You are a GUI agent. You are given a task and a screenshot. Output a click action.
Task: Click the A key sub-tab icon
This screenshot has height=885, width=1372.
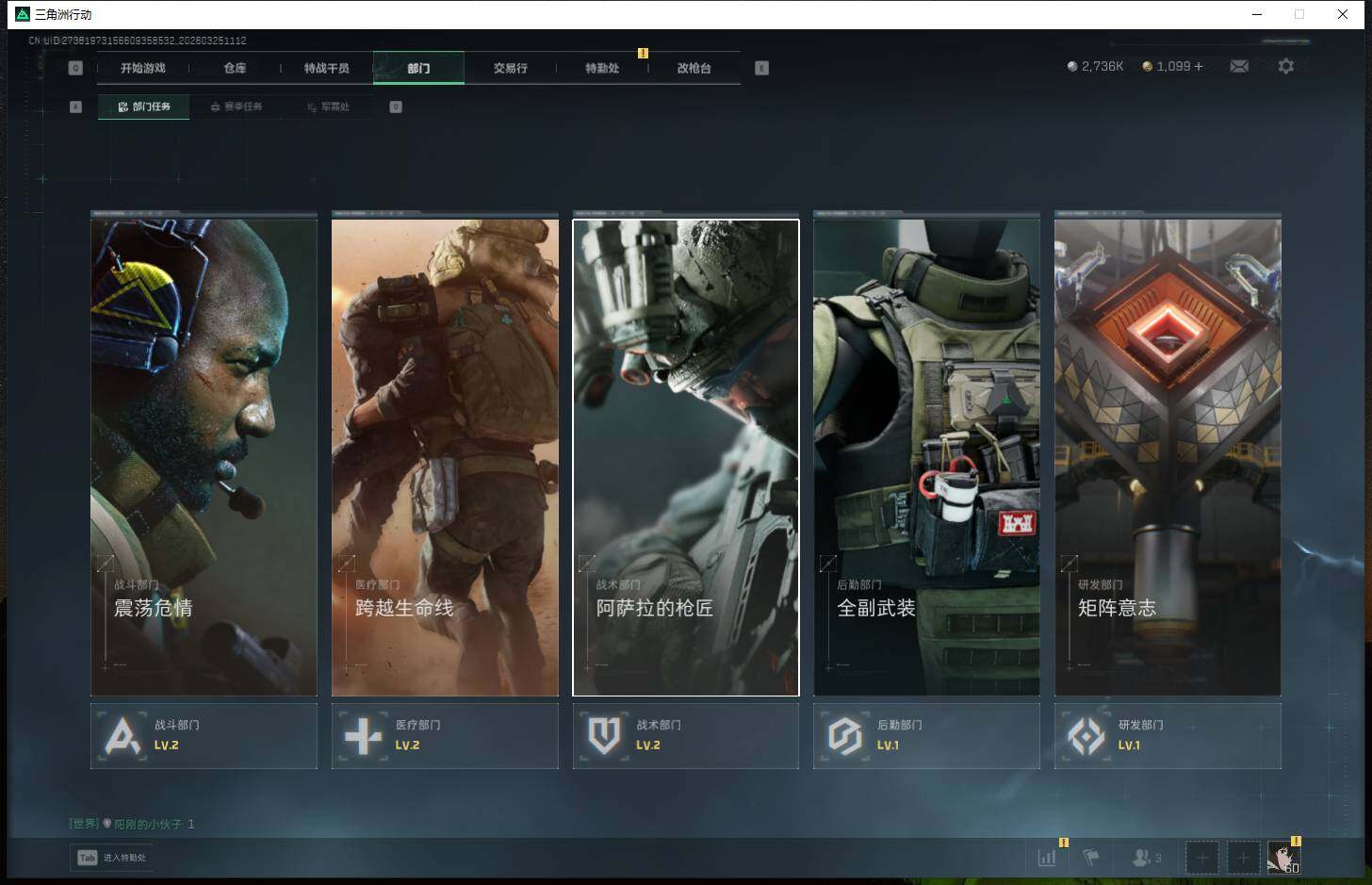point(75,107)
